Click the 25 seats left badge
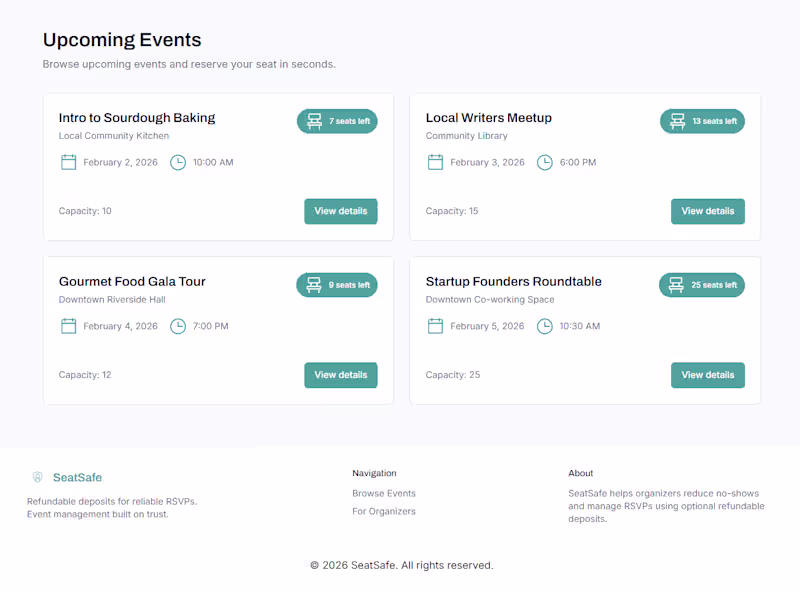800x592 pixels. click(701, 285)
